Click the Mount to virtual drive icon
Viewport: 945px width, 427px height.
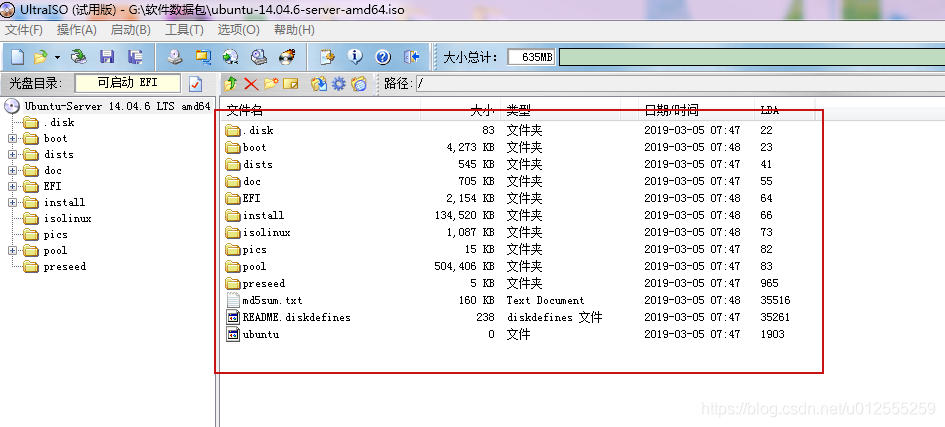(259, 57)
